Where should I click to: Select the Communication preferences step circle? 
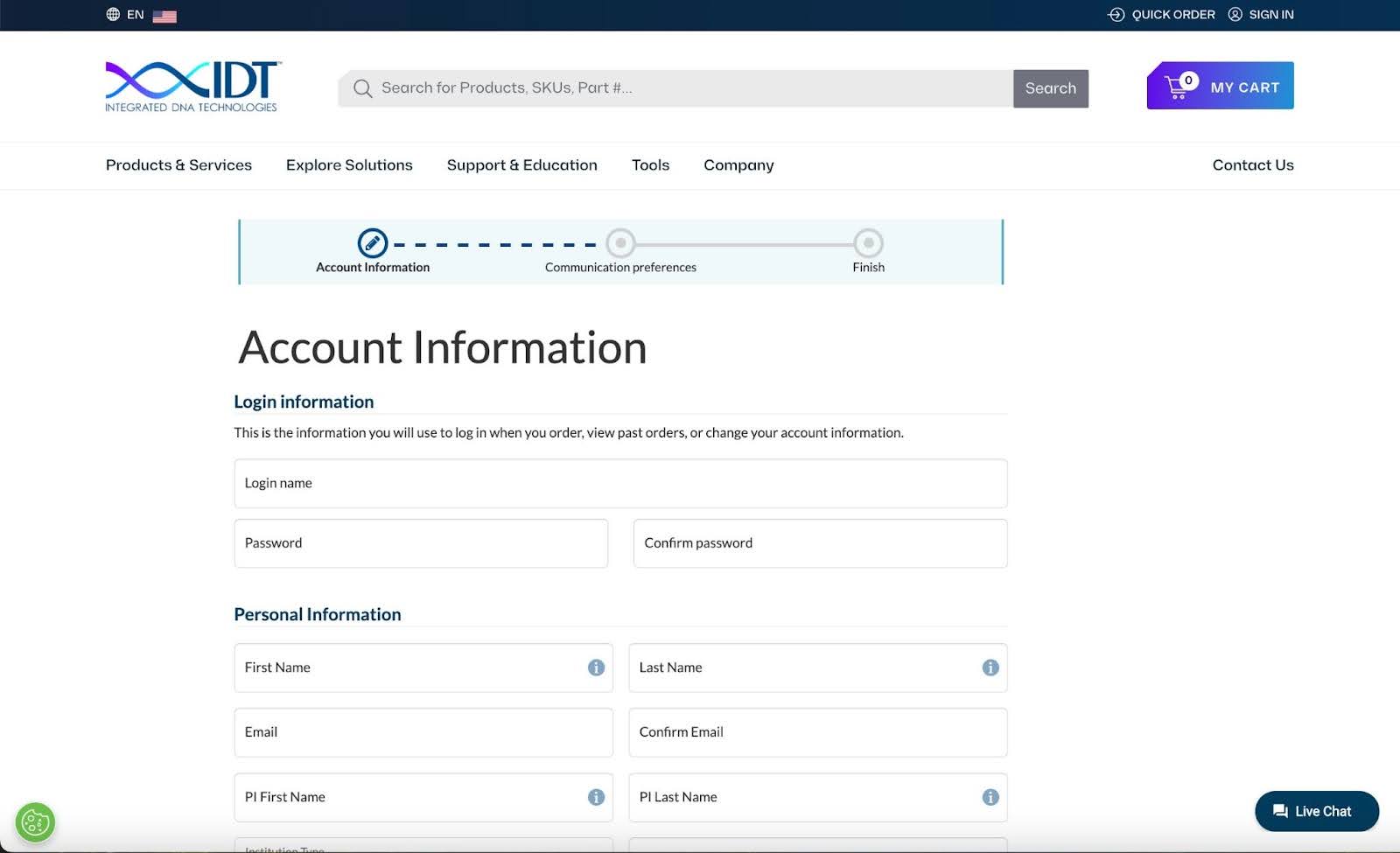620,243
